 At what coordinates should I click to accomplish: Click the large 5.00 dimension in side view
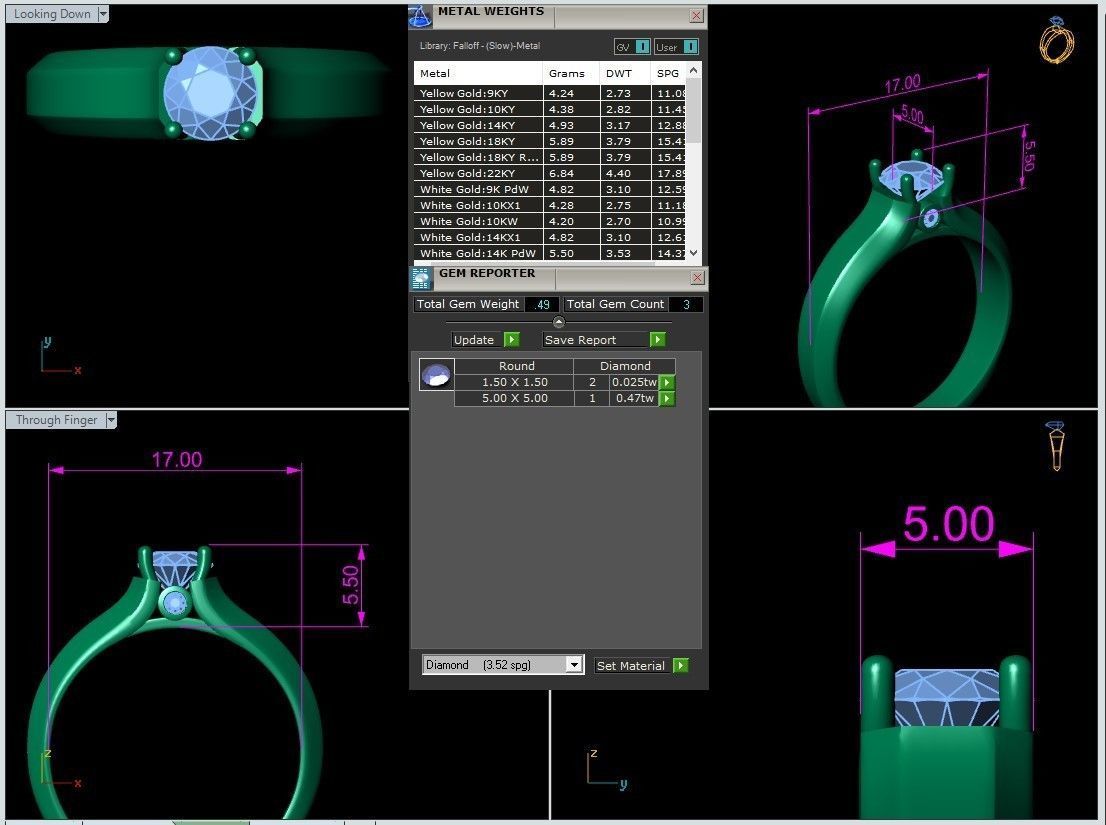pos(948,524)
